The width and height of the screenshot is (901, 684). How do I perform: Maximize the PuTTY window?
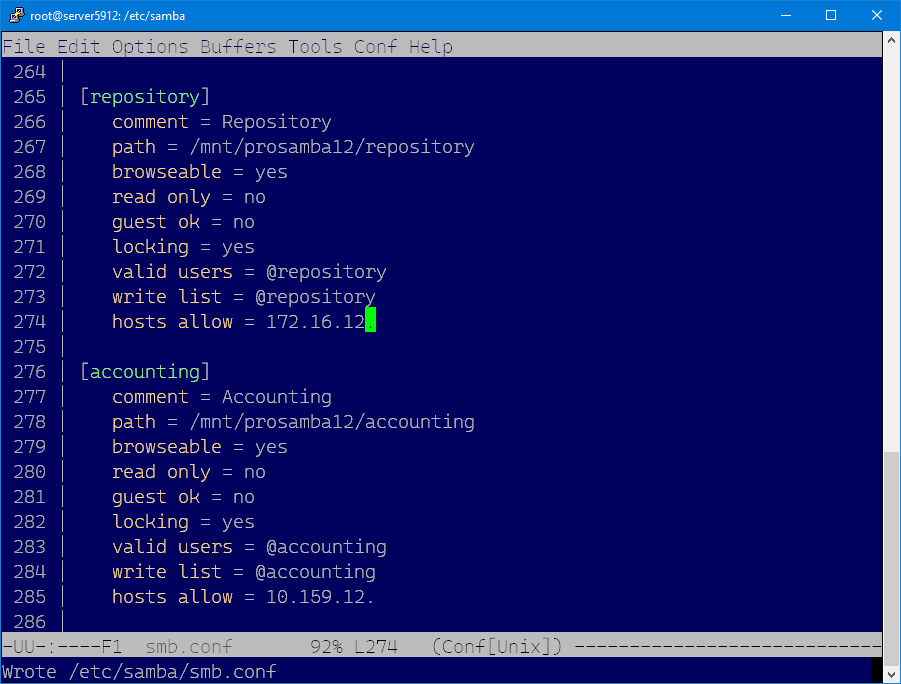pos(831,15)
